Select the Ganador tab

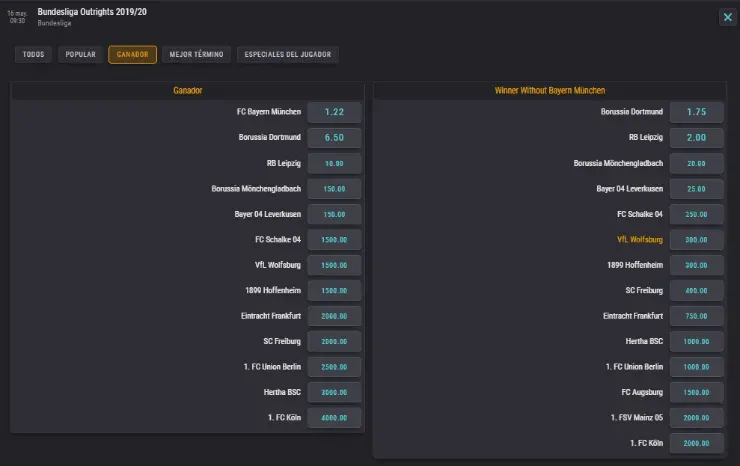(132, 54)
